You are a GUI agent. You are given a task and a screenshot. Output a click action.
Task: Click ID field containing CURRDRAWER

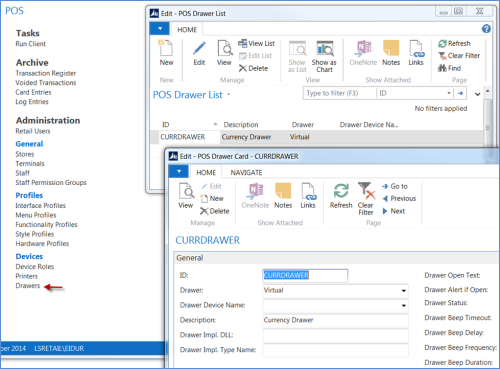[x=305, y=275]
